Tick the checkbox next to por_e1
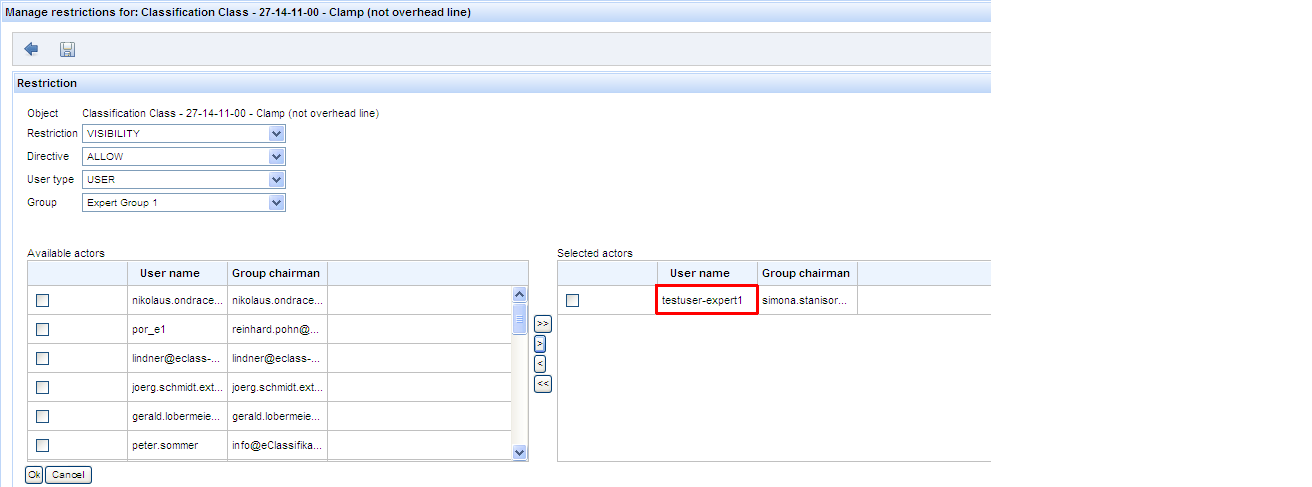Screen dimensions: 1312x487 point(42,329)
